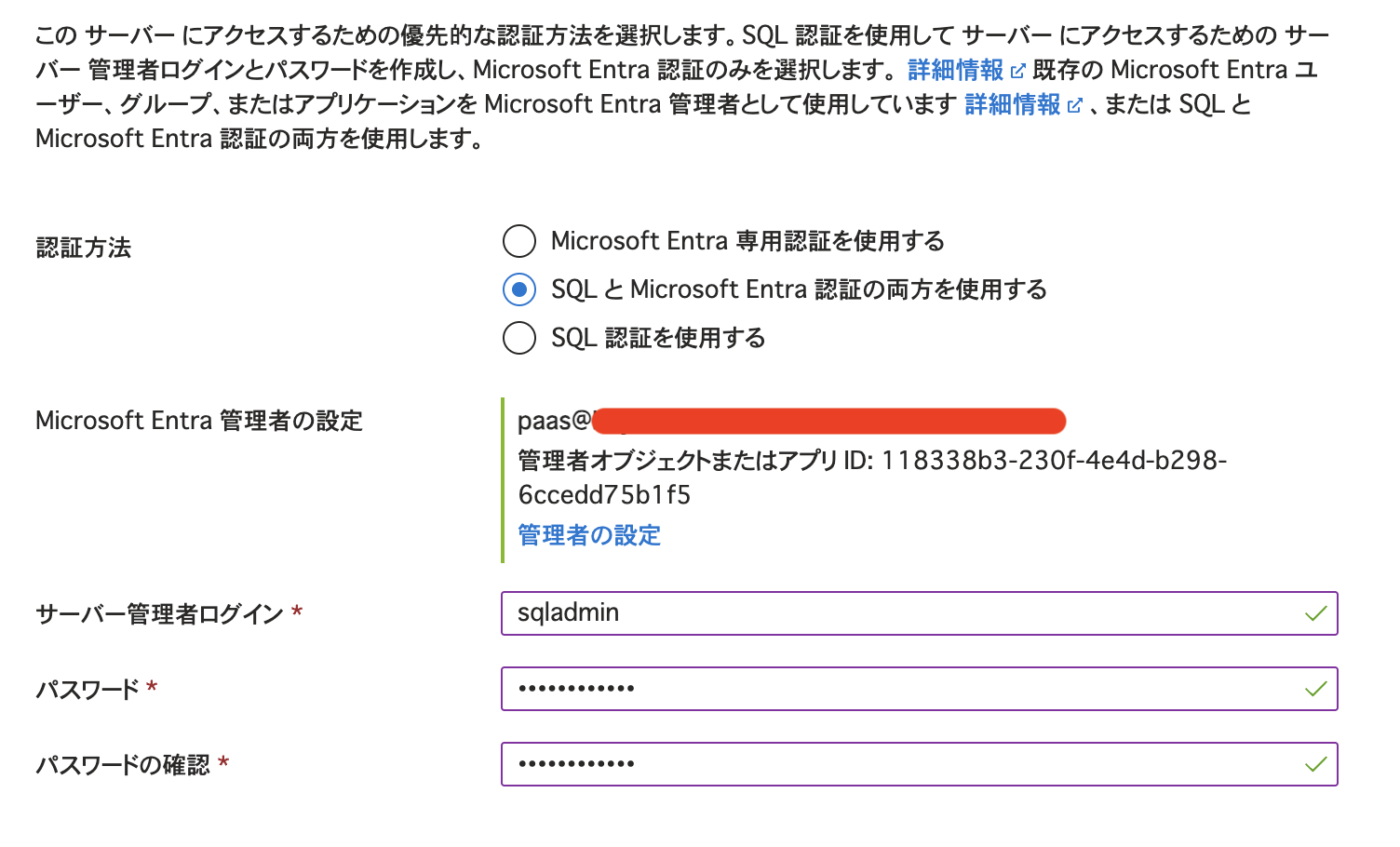Screen dimensions: 1400x847
Task: Click the green checkmark in パスワードの確認 field
Action: pos(1315,763)
